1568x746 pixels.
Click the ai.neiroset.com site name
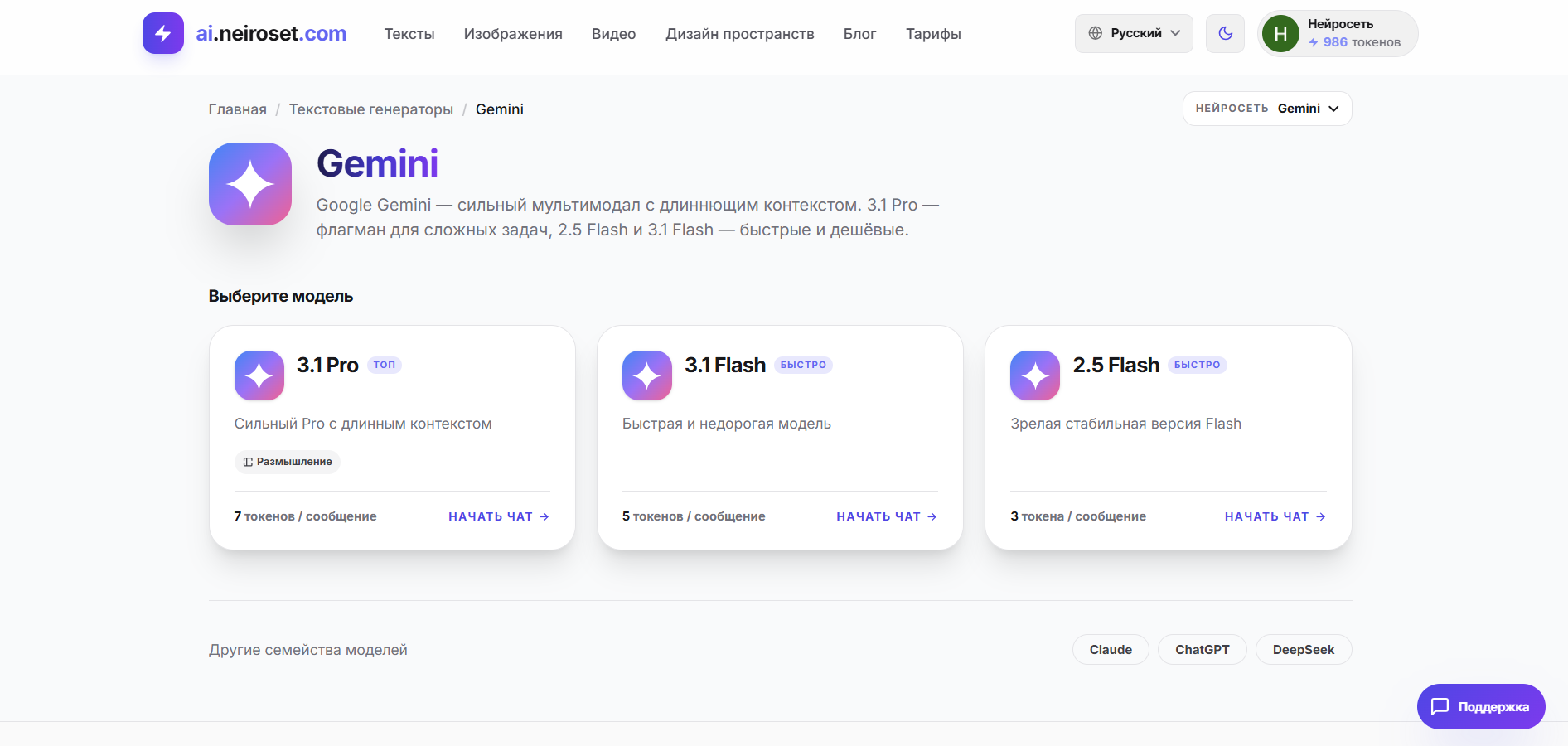click(x=271, y=33)
